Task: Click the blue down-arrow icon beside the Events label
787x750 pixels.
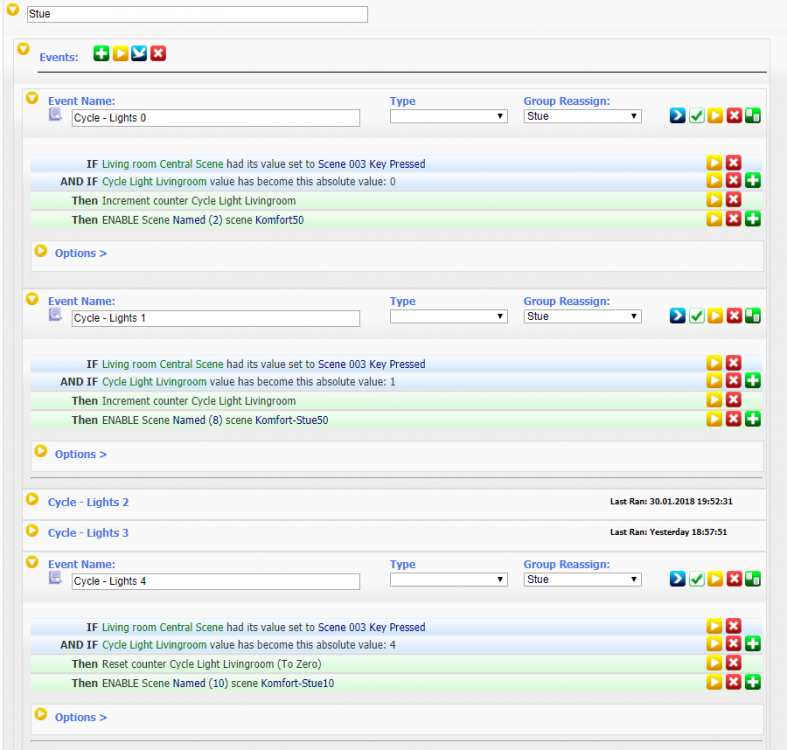Action: coord(139,53)
